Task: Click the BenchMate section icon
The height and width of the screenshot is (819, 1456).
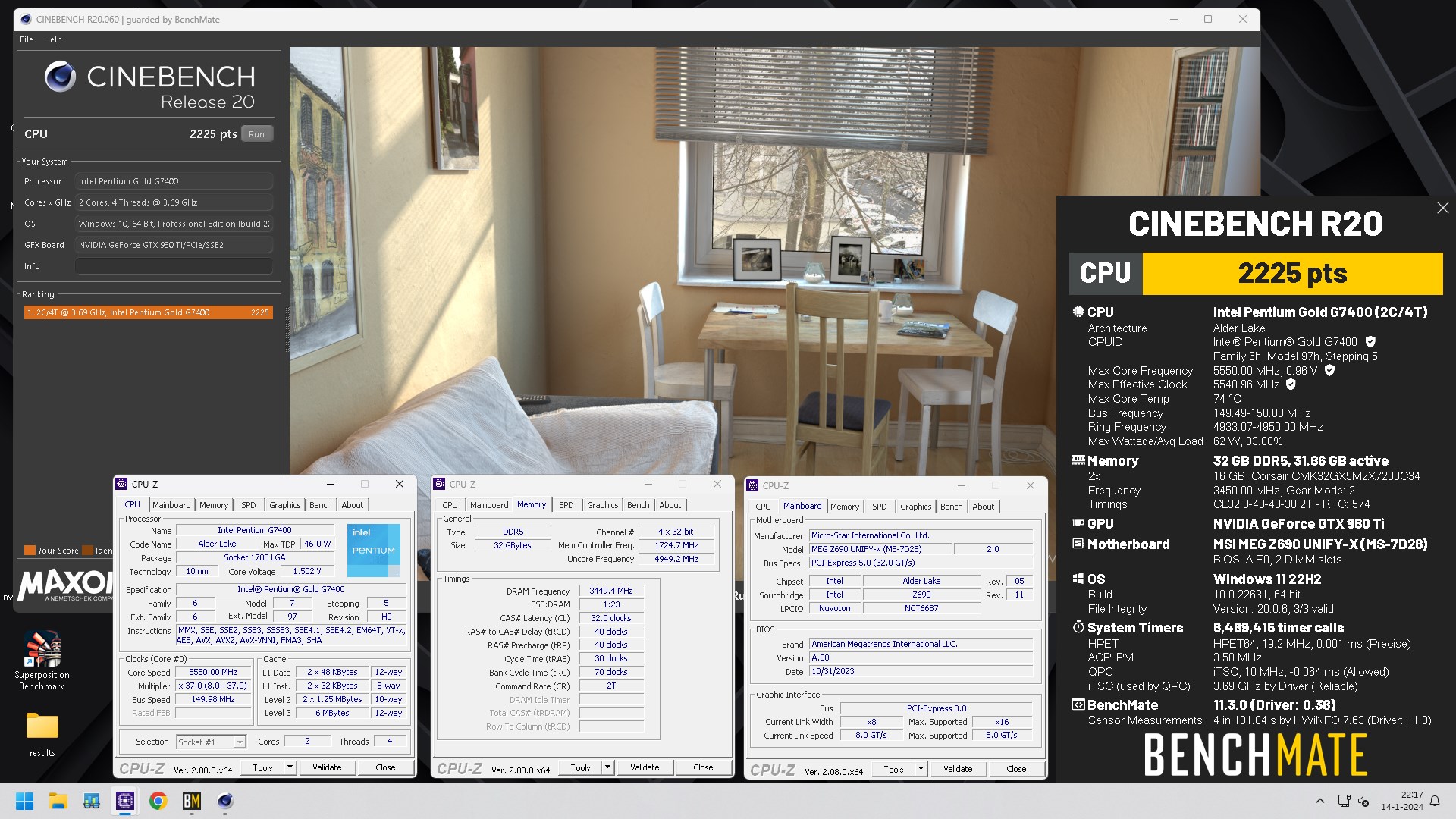Action: 1078,704
